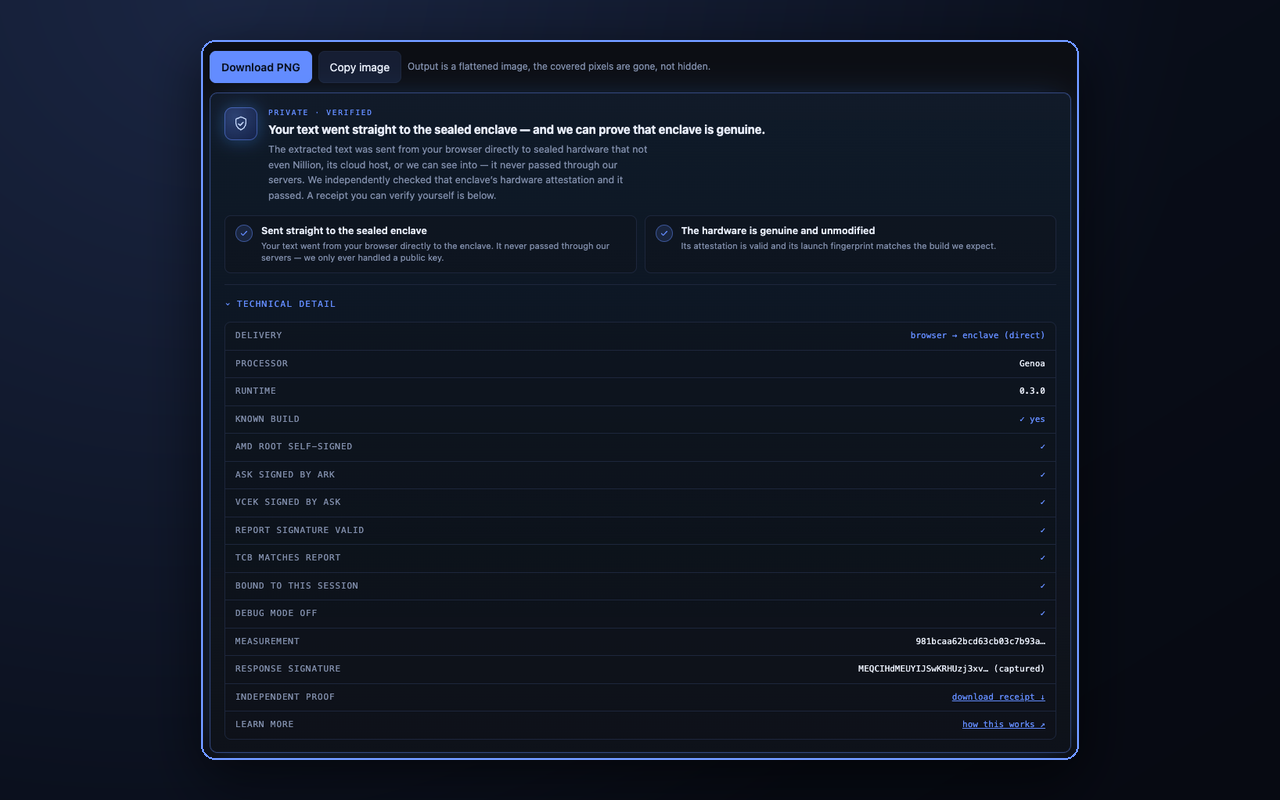The width and height of the screenshot is (1280, 800).
Task: Click the checkmark in VCEK SIGNED BY ASK row
Action: pyautogui.click(x=1042, y=502)
